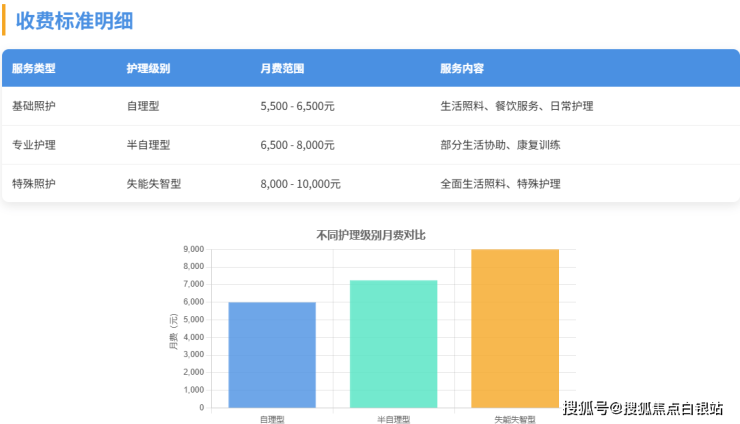Screen dimensions: 740x424
Task: Click the 护理级别 column header
Action: 148,69
